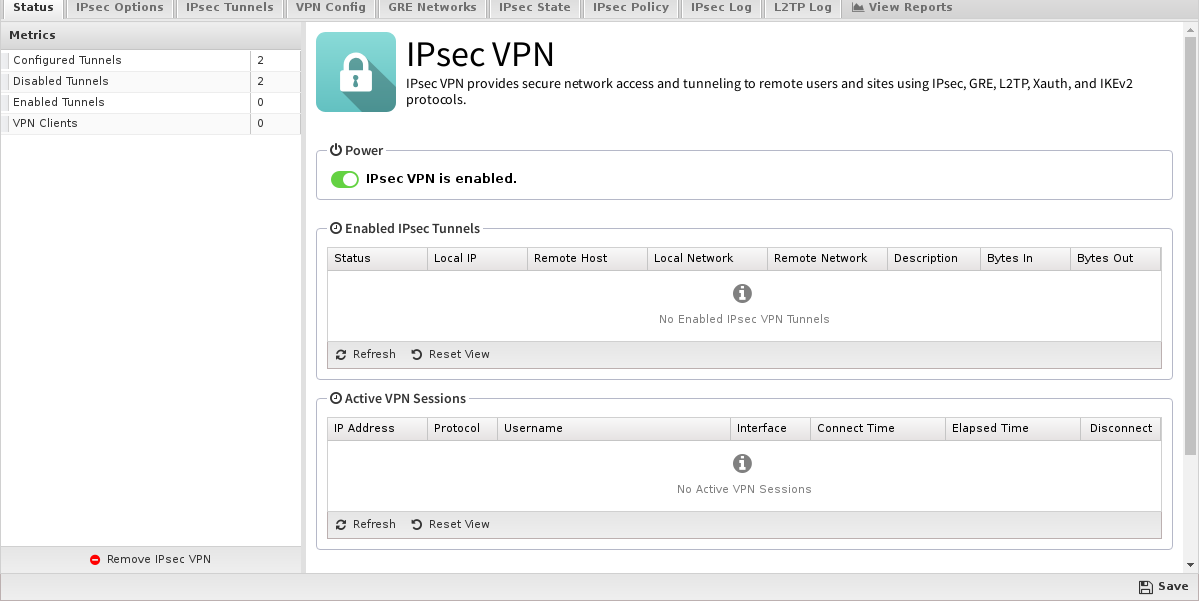Click Reset View icon under Enabled IPsec Tunnels
The height and width of the screenshot is (601, 1199).
(417, 355)
